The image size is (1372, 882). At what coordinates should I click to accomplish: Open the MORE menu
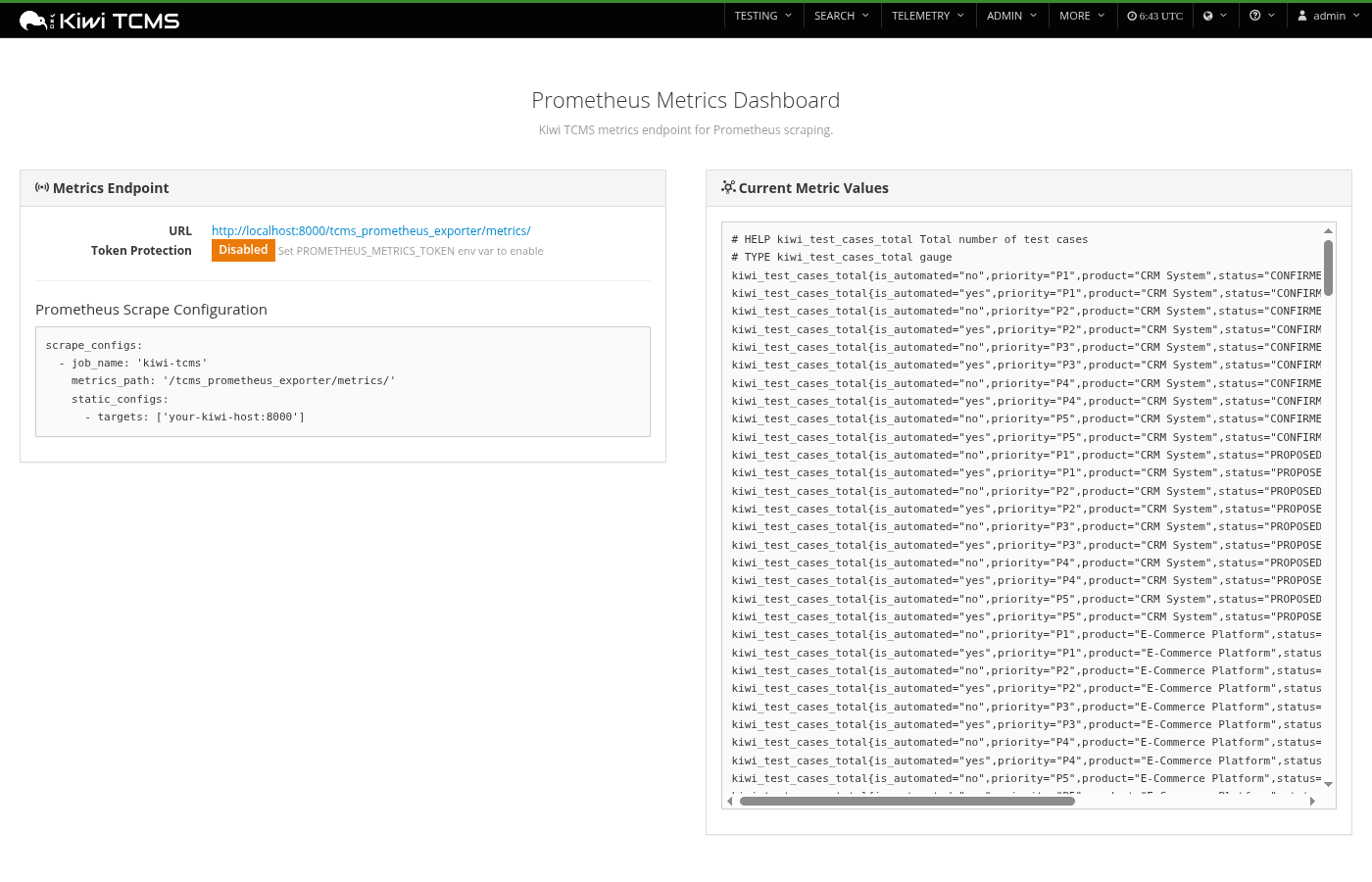point(1082,16)
